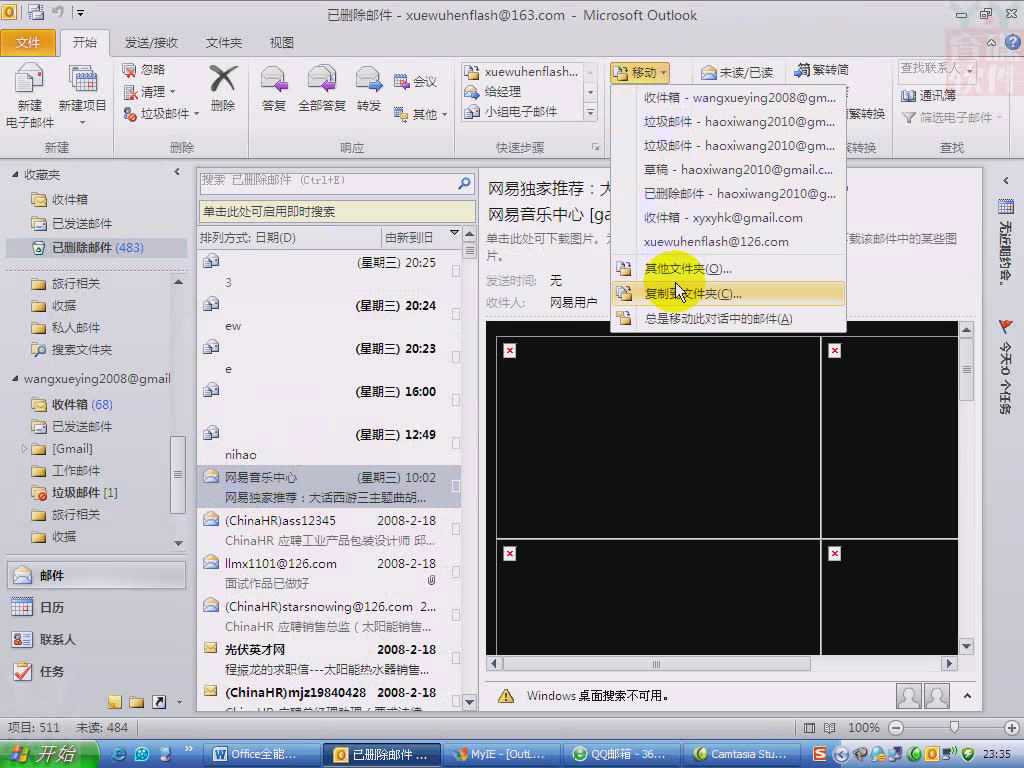
Task: Expand the Junk (垃圾邮件) dropdown
Action: [x=196, y=114]
